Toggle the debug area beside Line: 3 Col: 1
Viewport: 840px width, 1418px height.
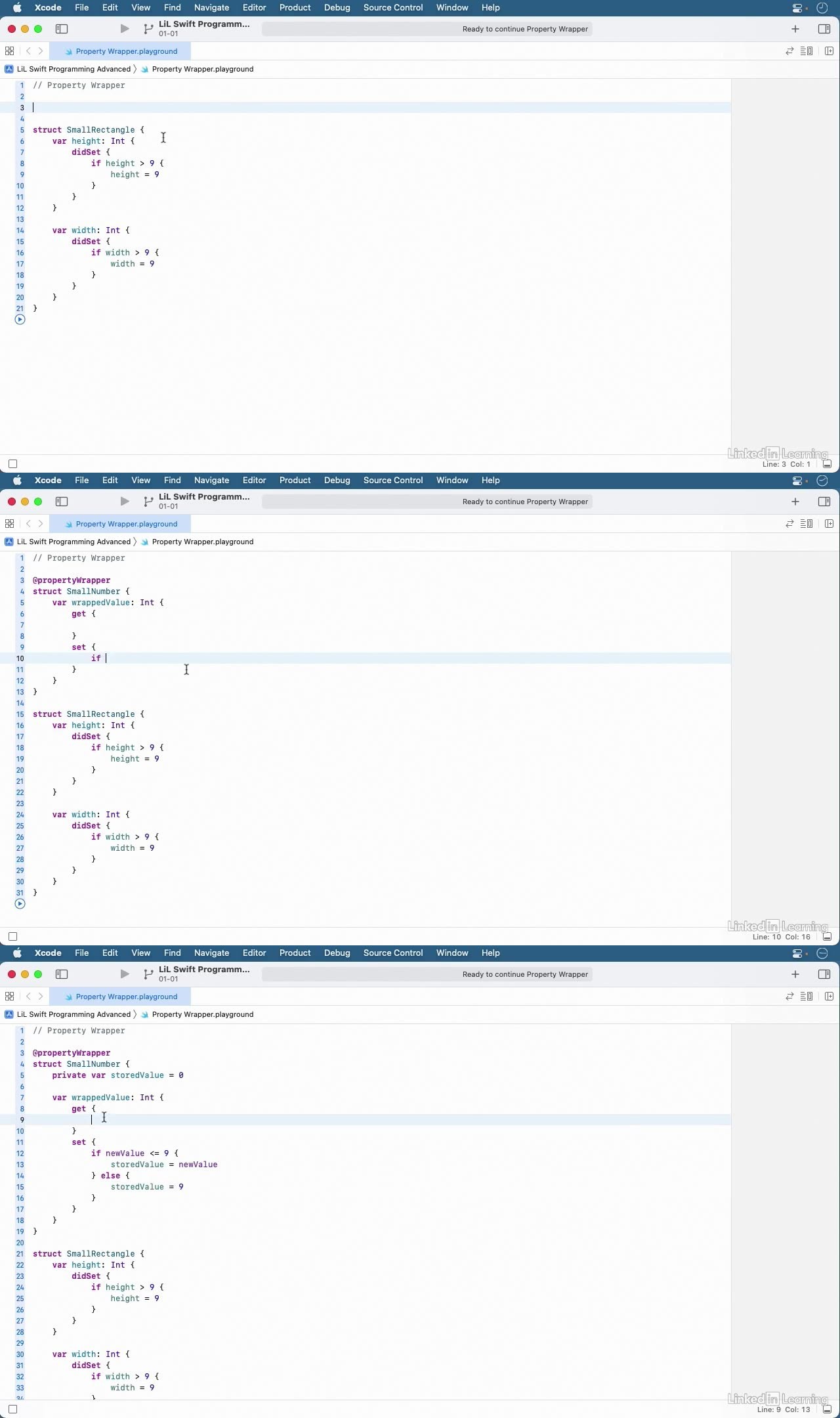pyautogui.click(x=827, y=464)
